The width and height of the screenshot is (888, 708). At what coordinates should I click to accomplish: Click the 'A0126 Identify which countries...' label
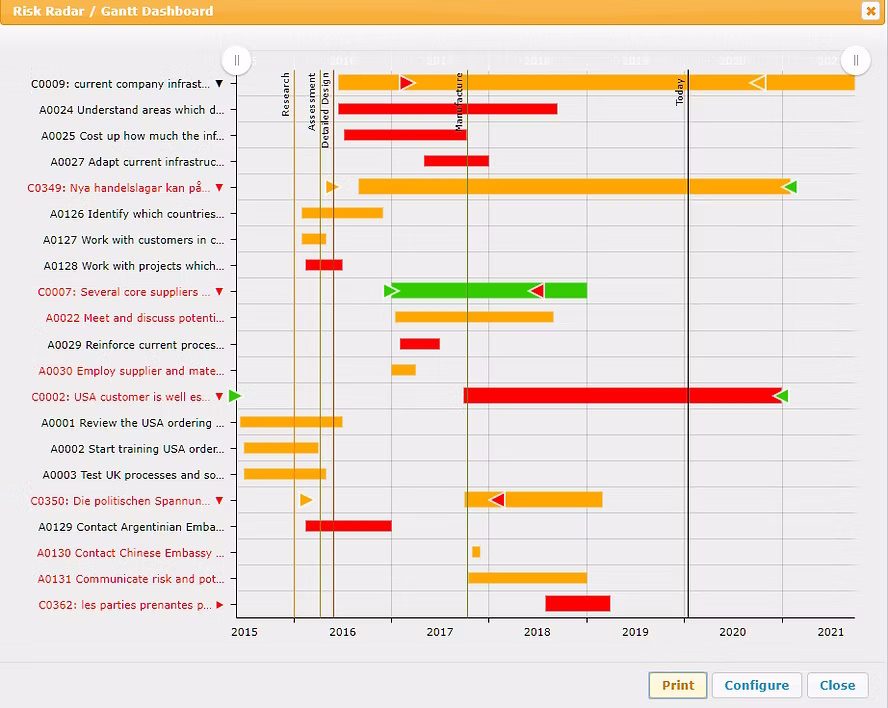pyautogui.click(x=137, y=214)
